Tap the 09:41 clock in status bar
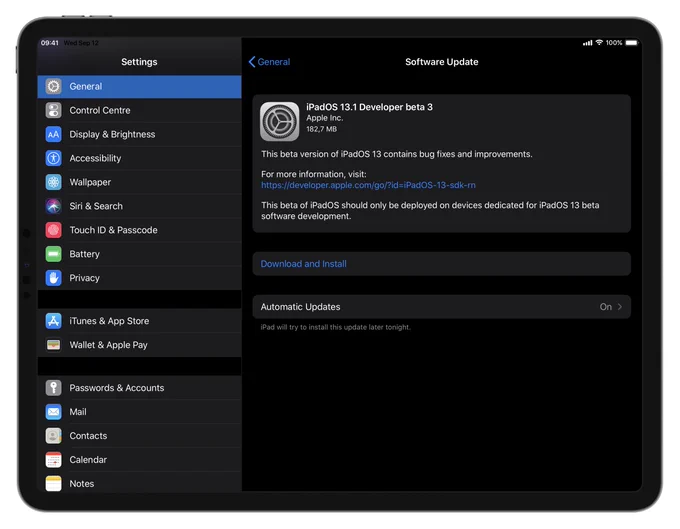The height and width of the screenshot is (529, 680). [x=49, y=43]
